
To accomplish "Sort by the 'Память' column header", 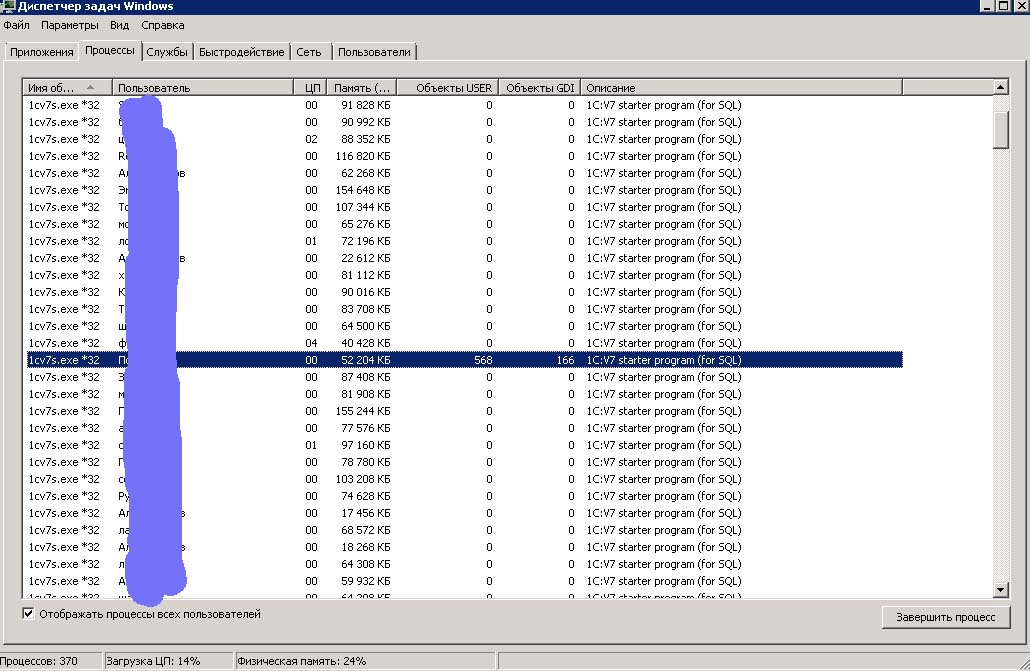I will click(x=363, y=88).
